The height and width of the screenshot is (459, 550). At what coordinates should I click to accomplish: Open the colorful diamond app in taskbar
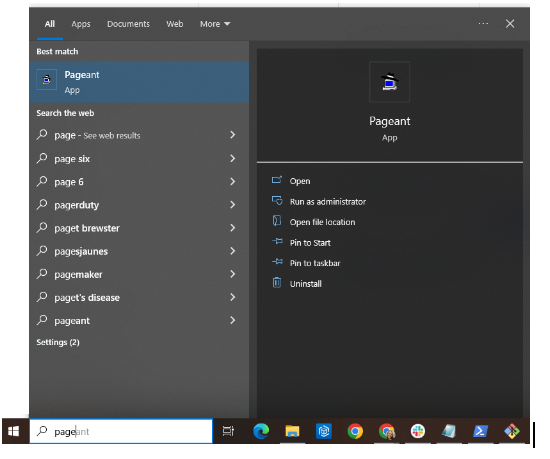coord(512,431)
